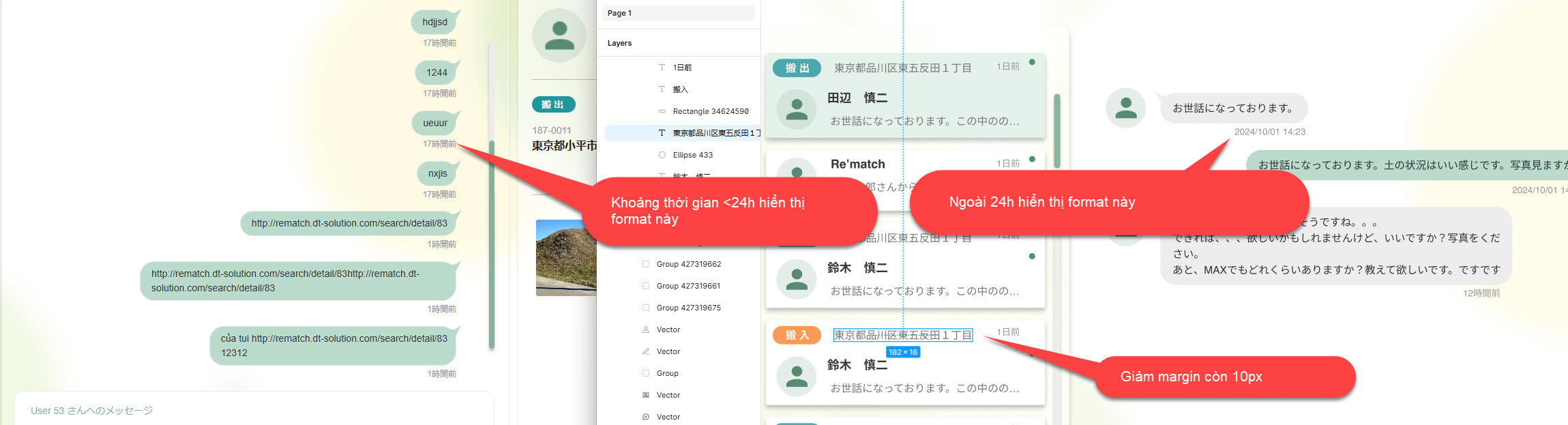Click the single rematch.dt-solution.com link message
This screenshot has height=425, width=1568.
pos(349,223)
